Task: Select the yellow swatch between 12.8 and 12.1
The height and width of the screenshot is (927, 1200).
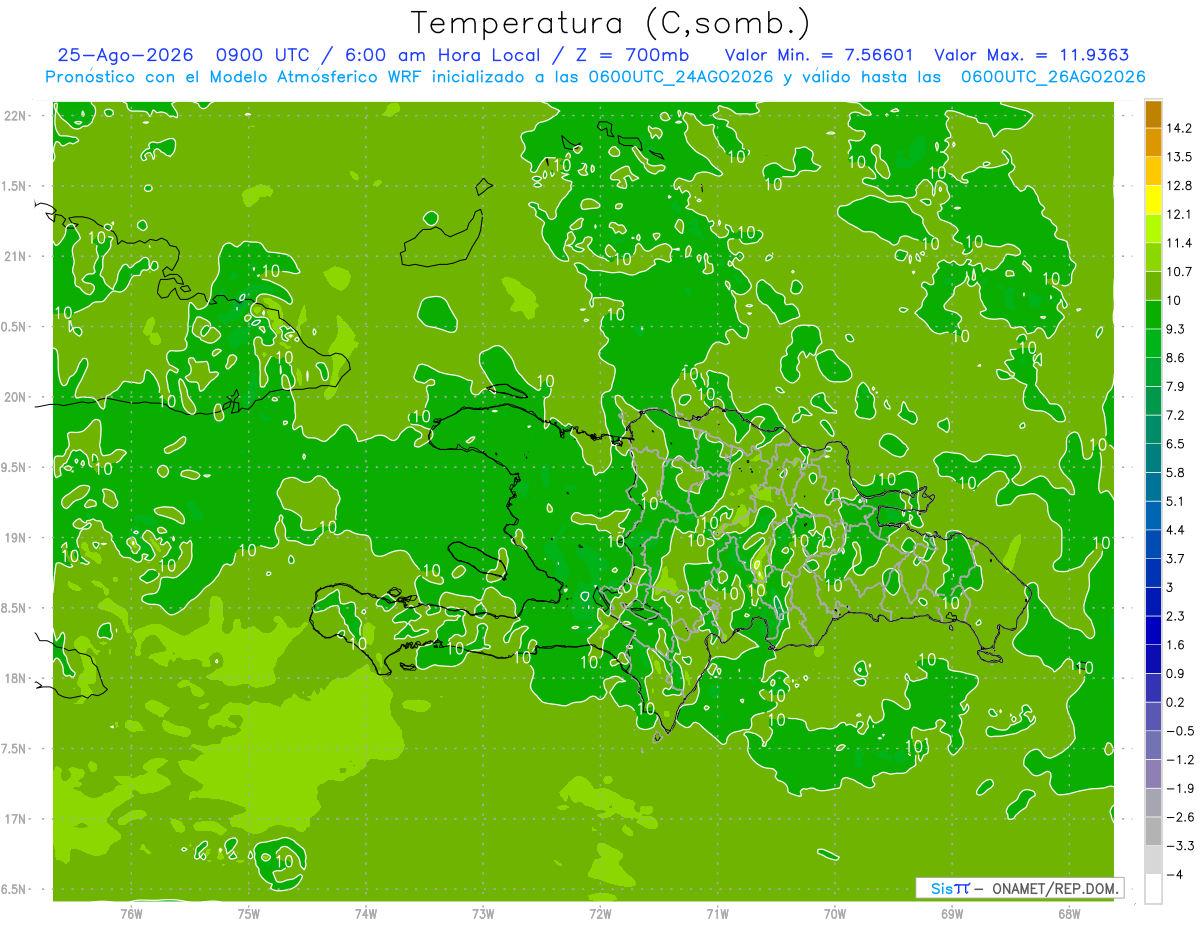Action: click(x=1153, y=199)
